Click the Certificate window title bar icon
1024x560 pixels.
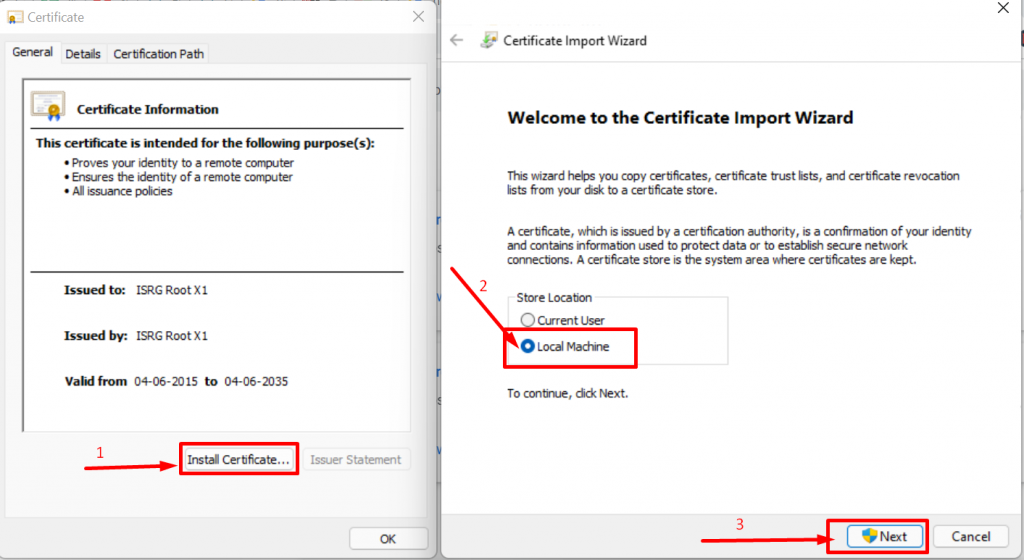[16, 17]
